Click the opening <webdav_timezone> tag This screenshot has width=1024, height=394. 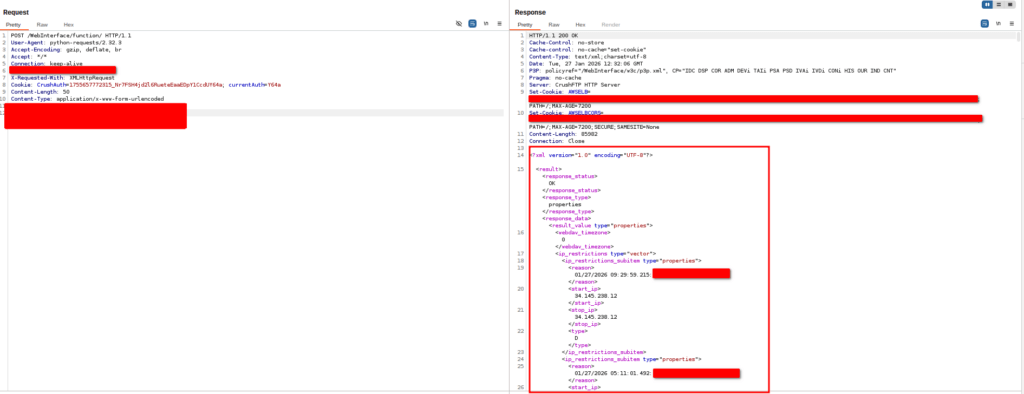tap(584, 232)
